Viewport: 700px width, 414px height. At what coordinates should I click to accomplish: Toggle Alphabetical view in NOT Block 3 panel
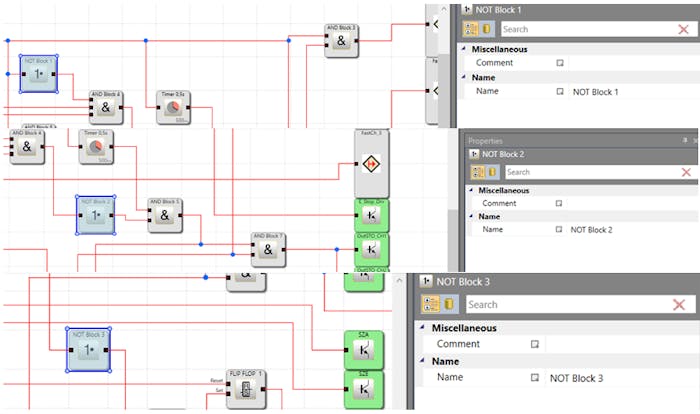tap(449, 304)
